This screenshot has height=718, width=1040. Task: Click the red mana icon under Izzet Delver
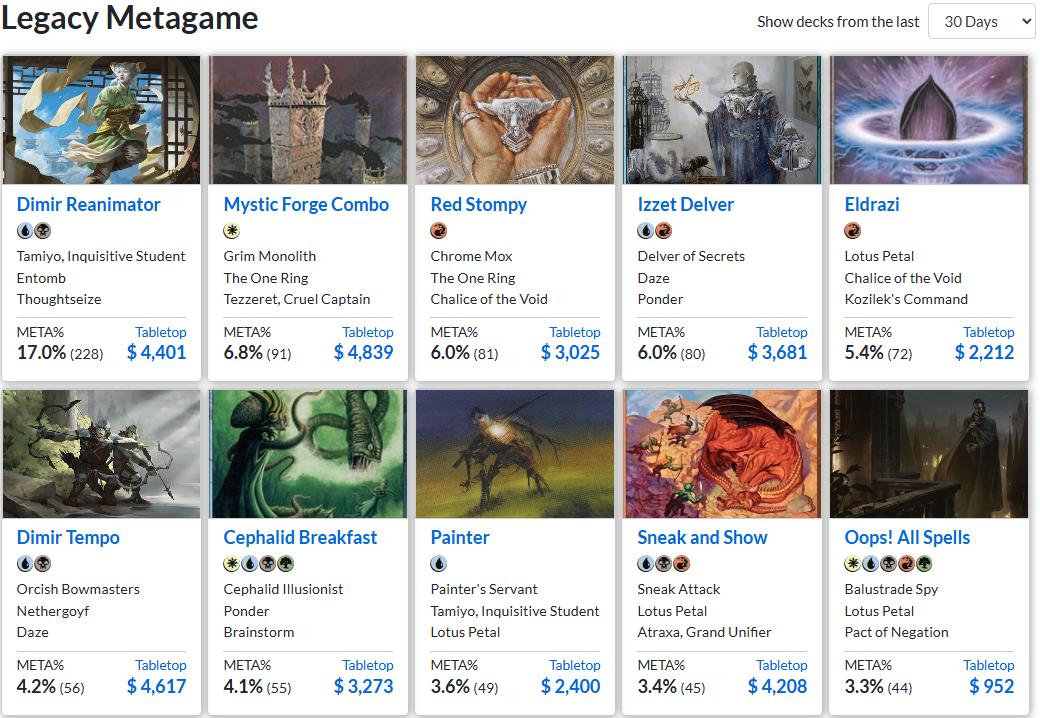[662, 231]
